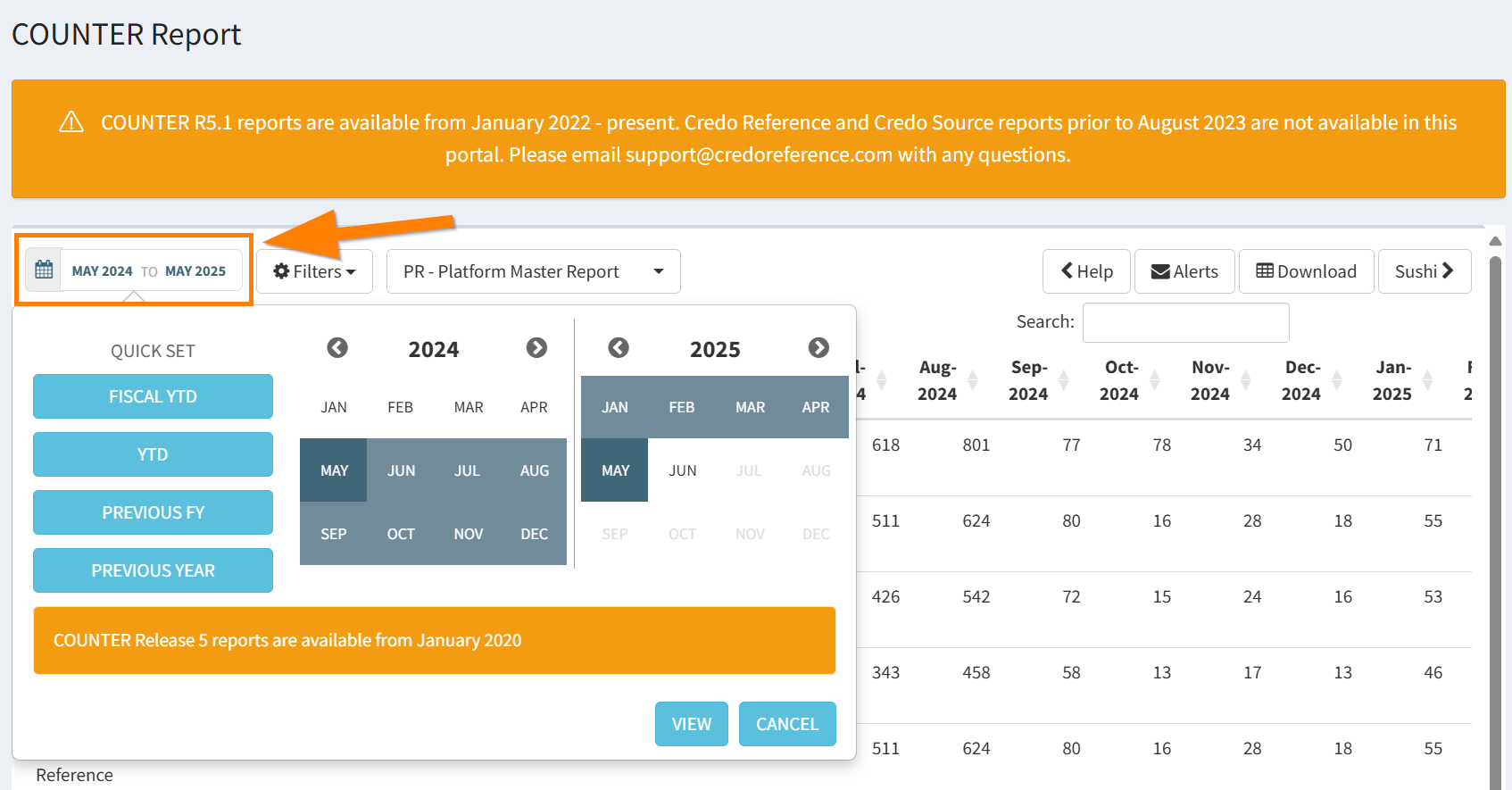Click the 72 value under Sep-2024

coord(1071,596)
